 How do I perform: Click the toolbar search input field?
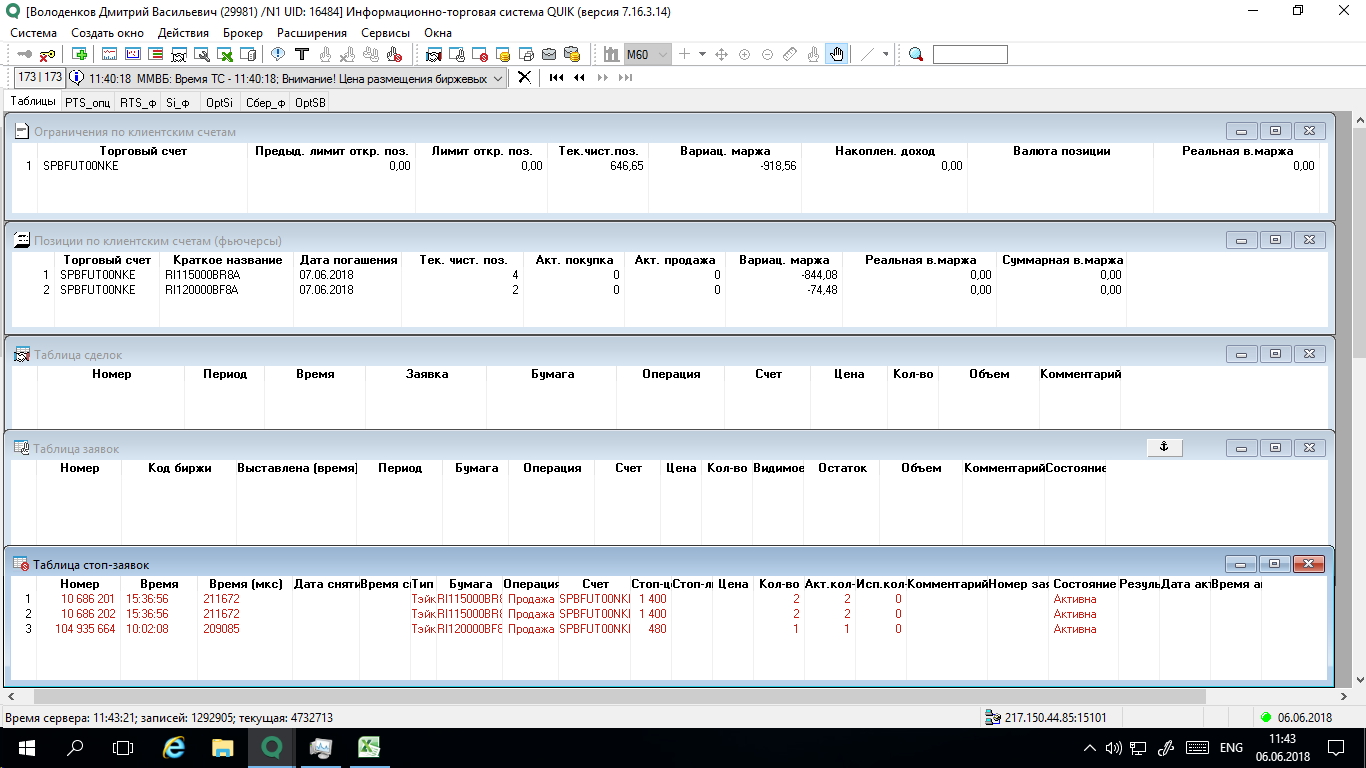coord(969,54)
